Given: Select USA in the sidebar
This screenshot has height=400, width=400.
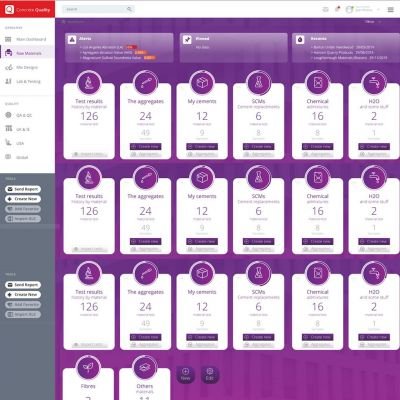Looking at the screenshot, I should pyautogui.click(x=20, y=143).
